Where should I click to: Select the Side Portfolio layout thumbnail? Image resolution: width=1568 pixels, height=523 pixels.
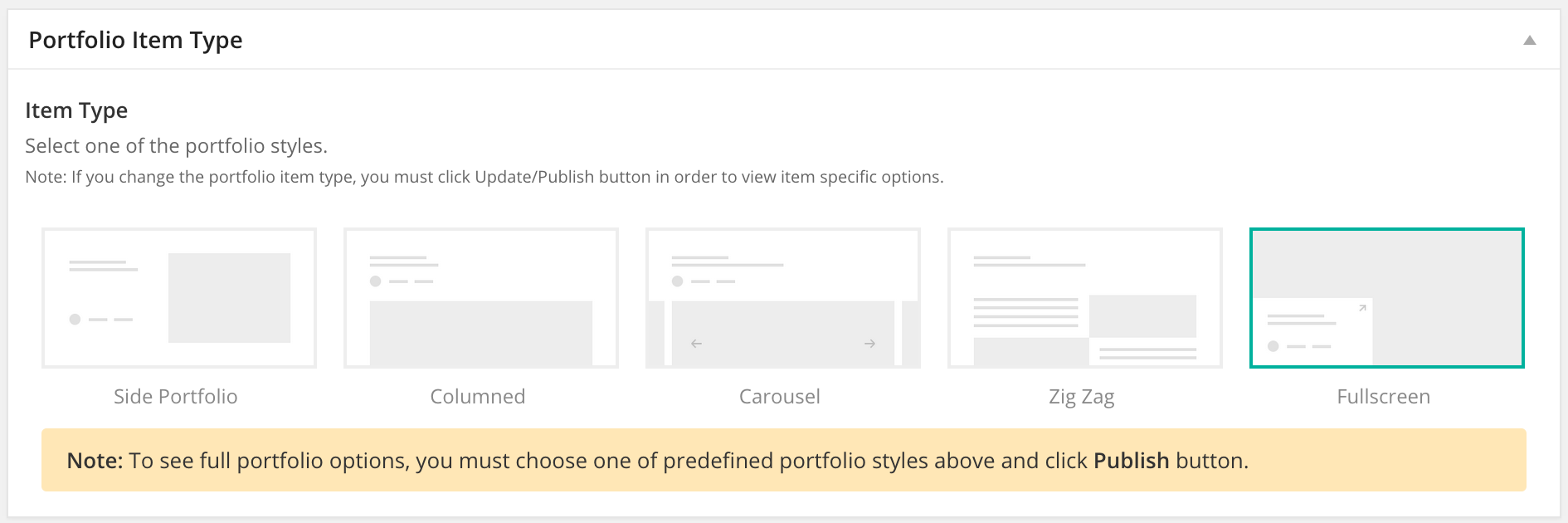179,297
